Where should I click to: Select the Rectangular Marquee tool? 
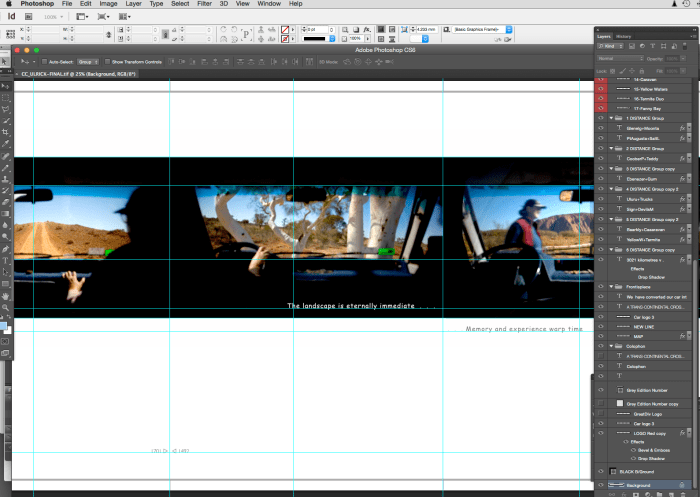pyautogui.click(x=6, y=98)
